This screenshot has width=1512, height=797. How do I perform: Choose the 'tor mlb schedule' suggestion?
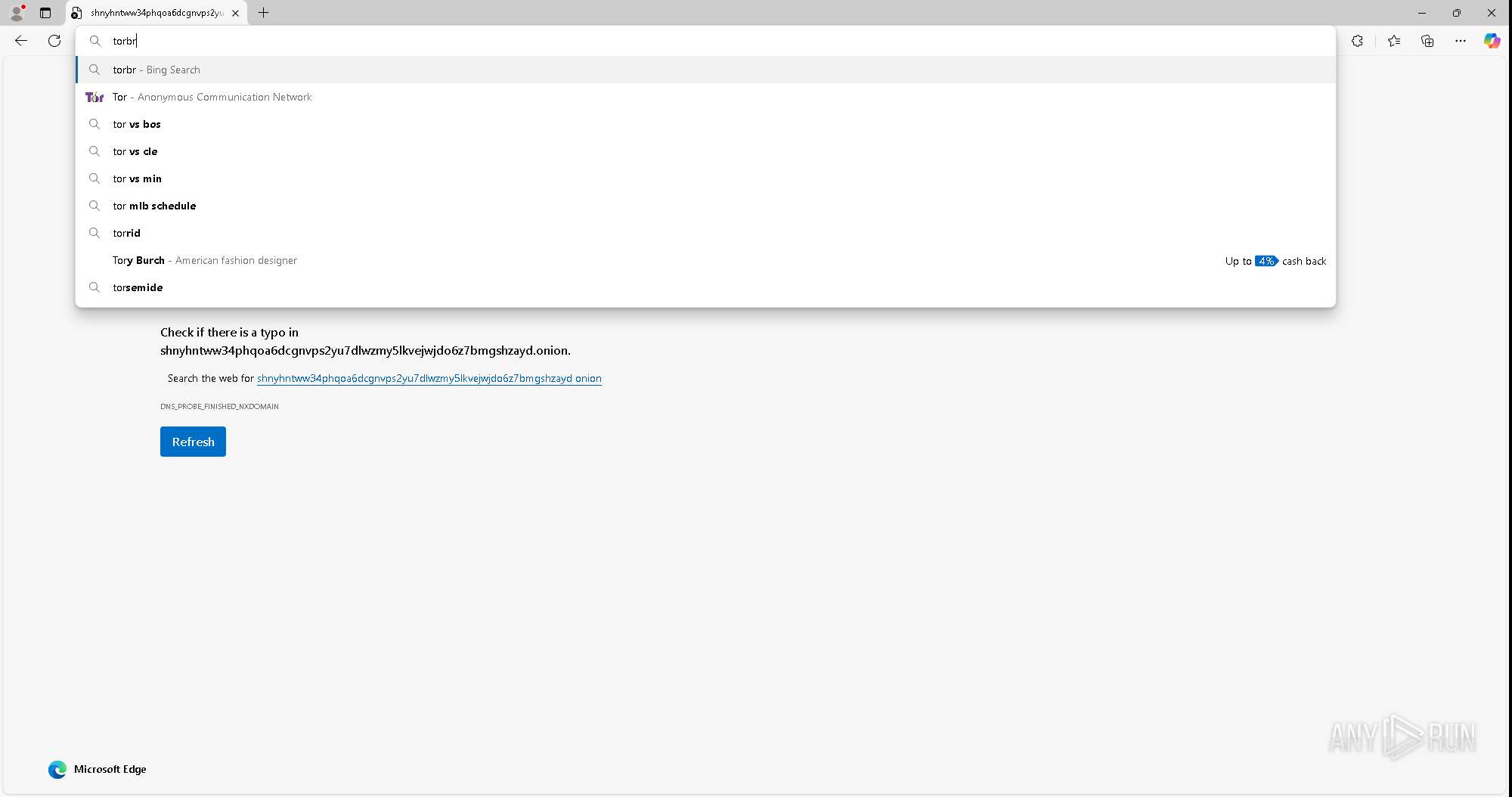point(705,206)
